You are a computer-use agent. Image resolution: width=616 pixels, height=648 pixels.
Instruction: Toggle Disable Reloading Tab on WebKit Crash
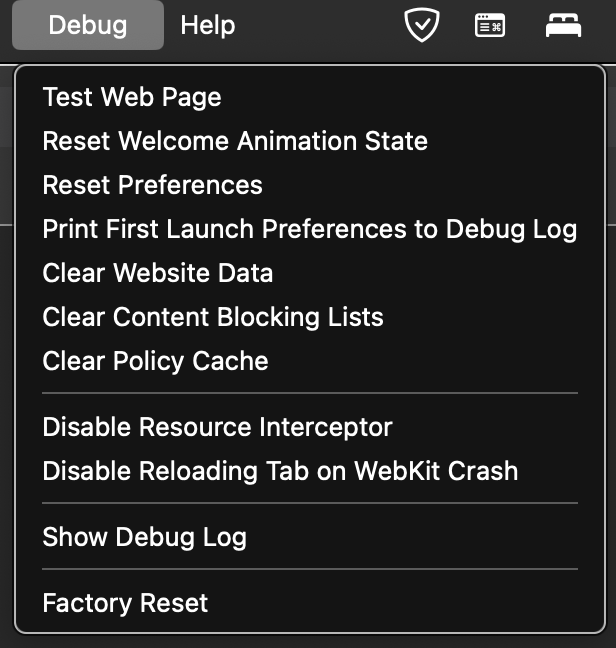point(280,471)
